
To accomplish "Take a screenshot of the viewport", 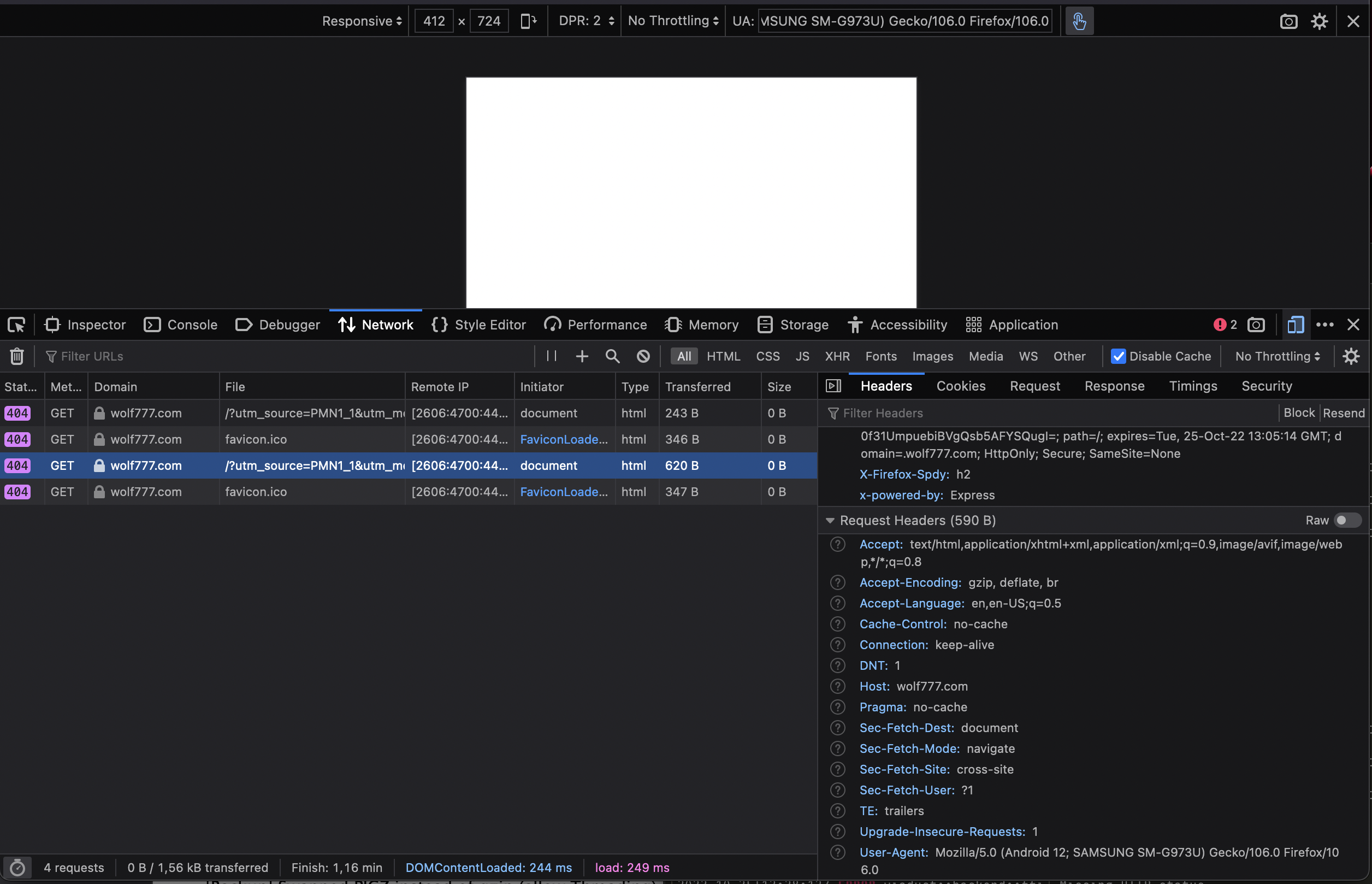I will coord(1288,22).
